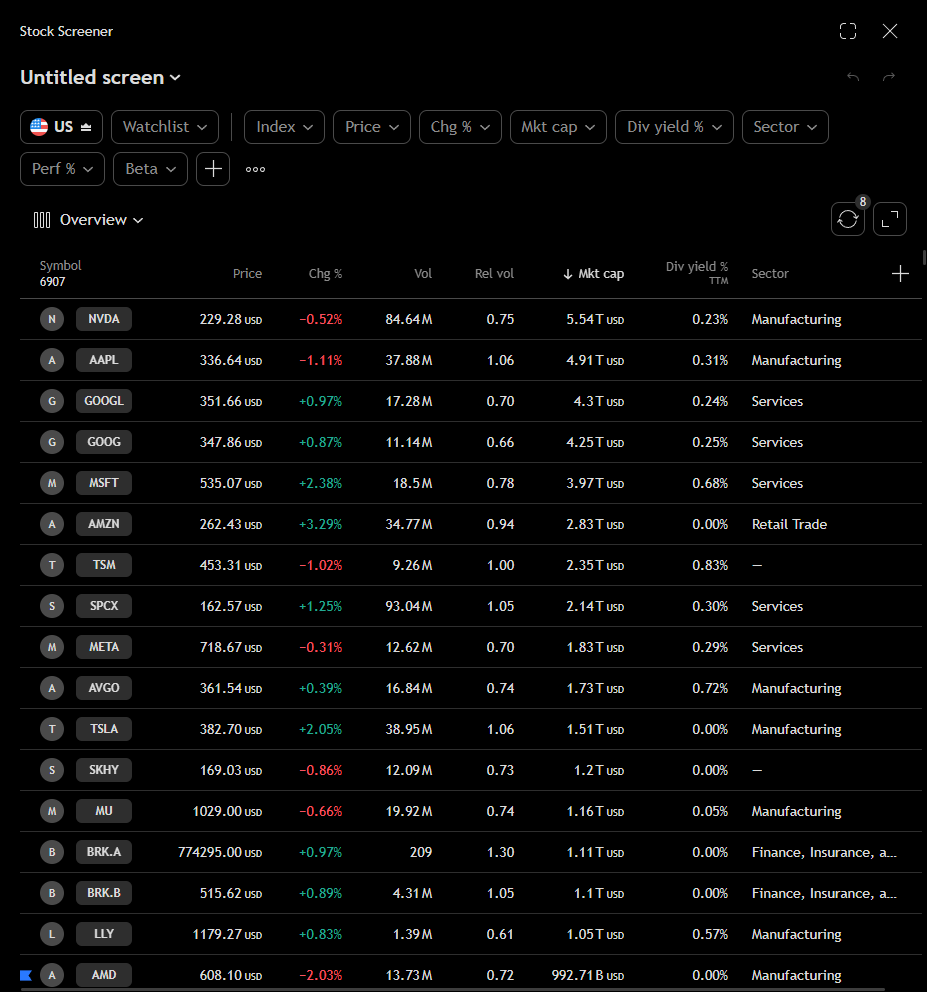
Task: Click the TSLA logo circle icon
Action: pos(52,729)
